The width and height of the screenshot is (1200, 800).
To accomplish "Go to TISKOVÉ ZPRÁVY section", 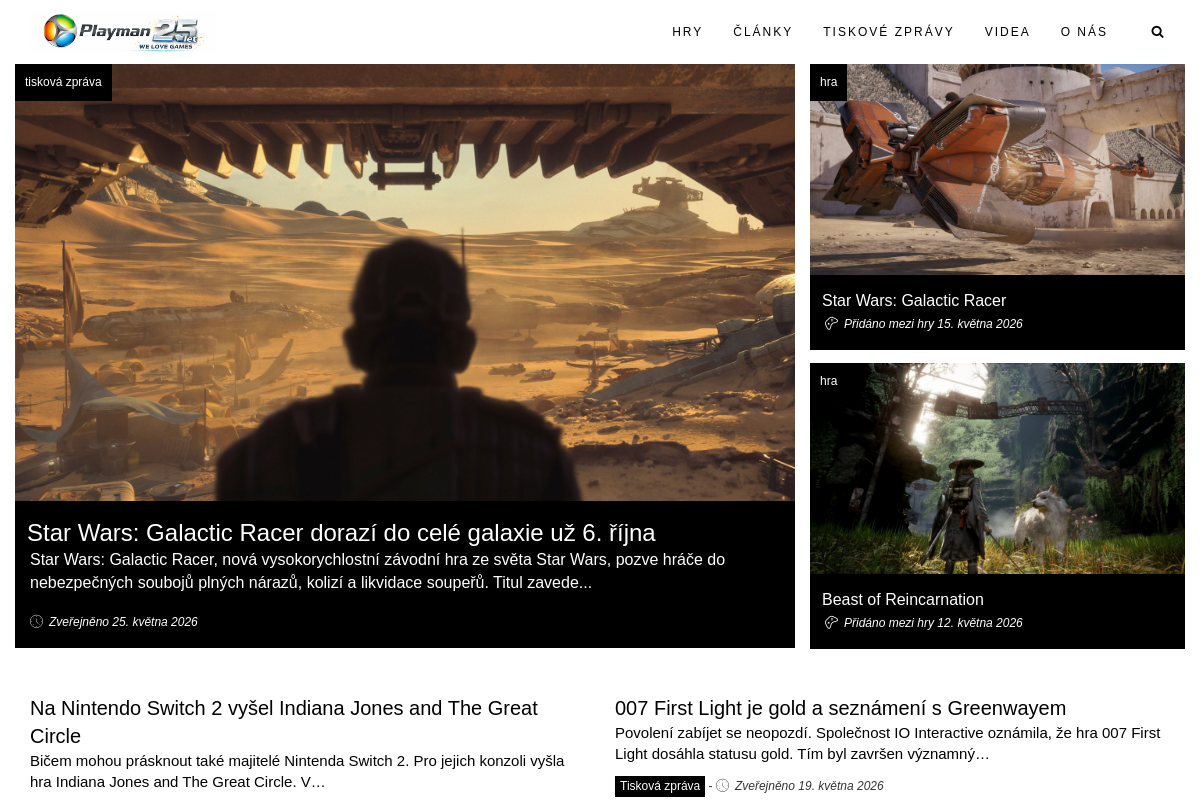I will [889, 32].
